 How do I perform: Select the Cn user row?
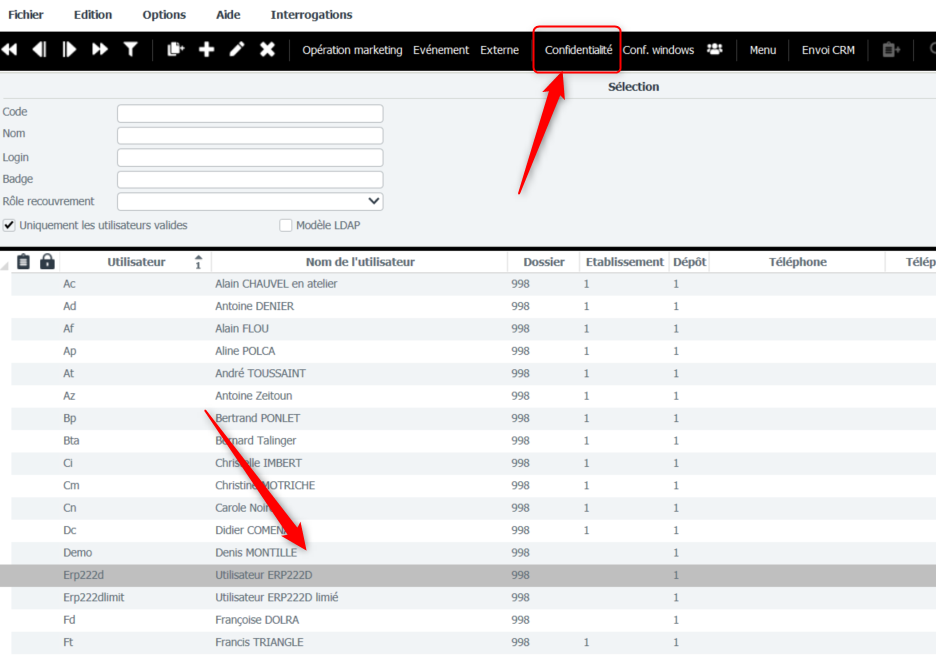click(473, 508)
